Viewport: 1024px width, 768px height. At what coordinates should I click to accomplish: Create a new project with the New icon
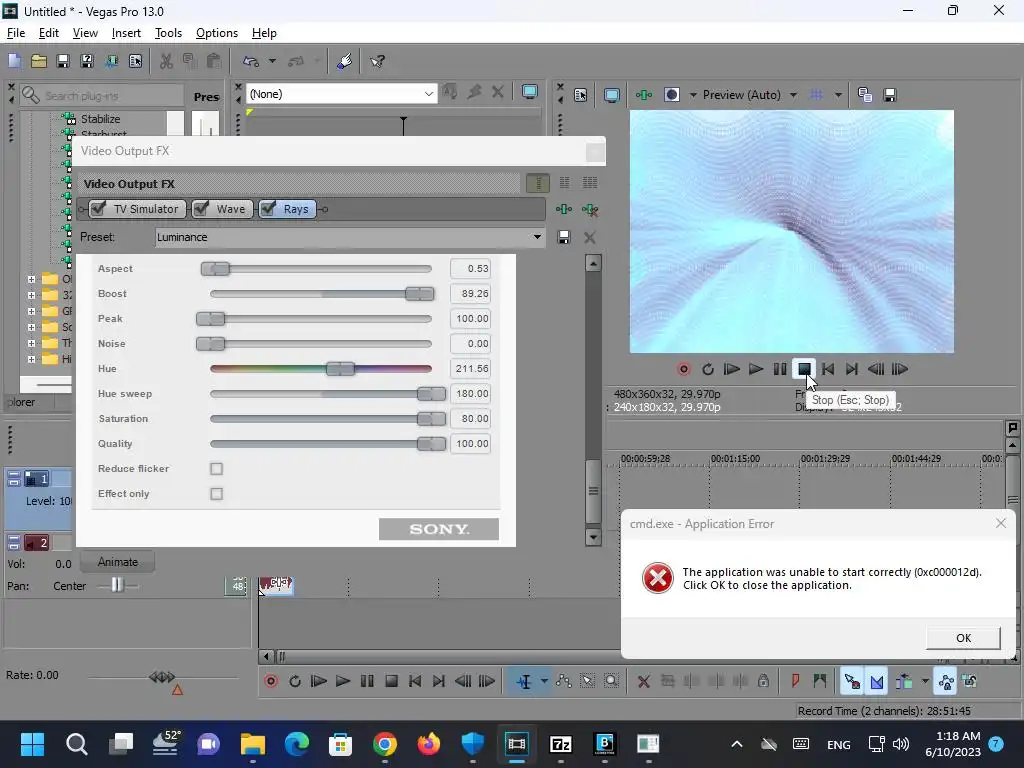pos(14,61)
